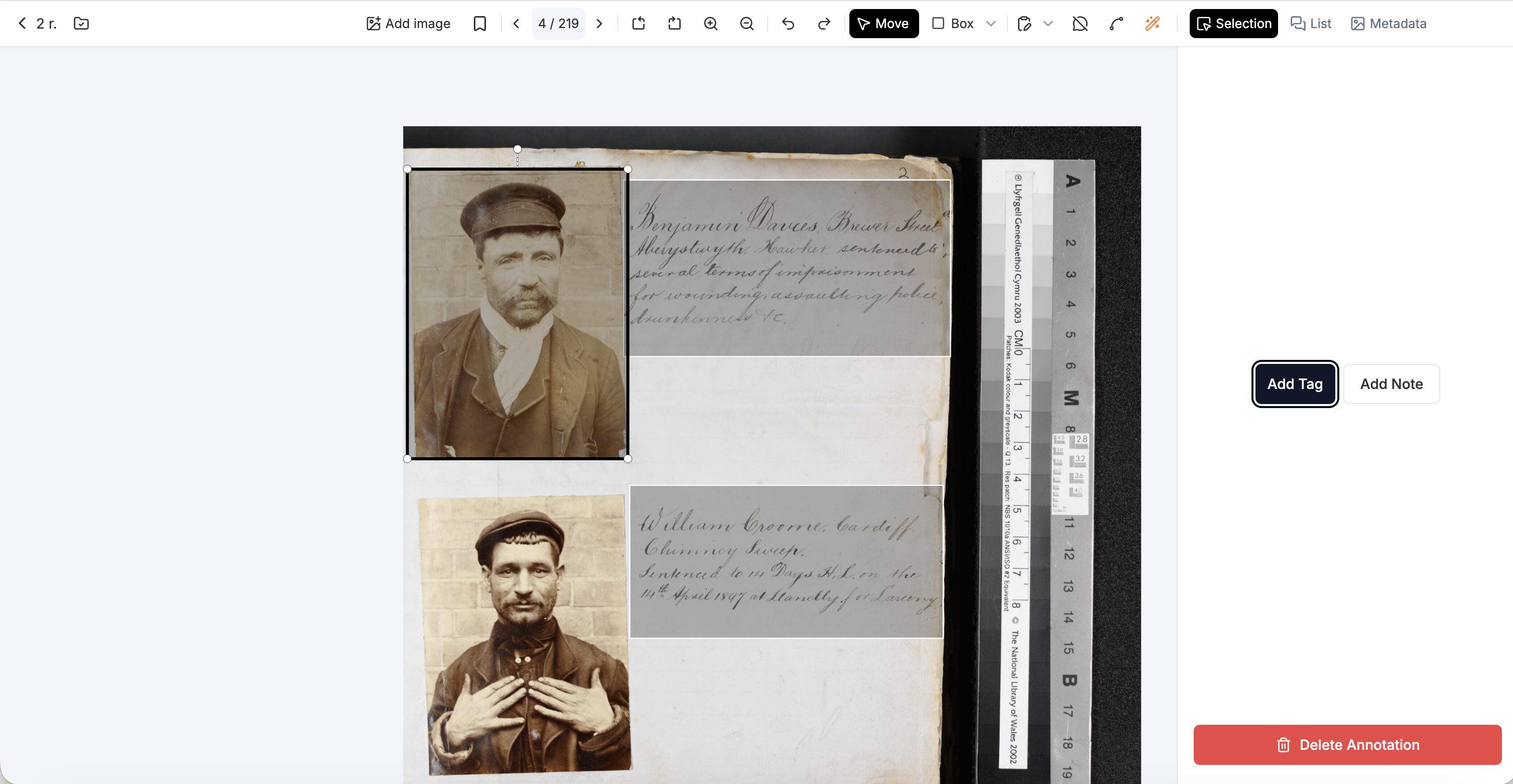This screenshot has width=1513, height=784.
Task: Click Add image button
Action: (x=408, y=24)
